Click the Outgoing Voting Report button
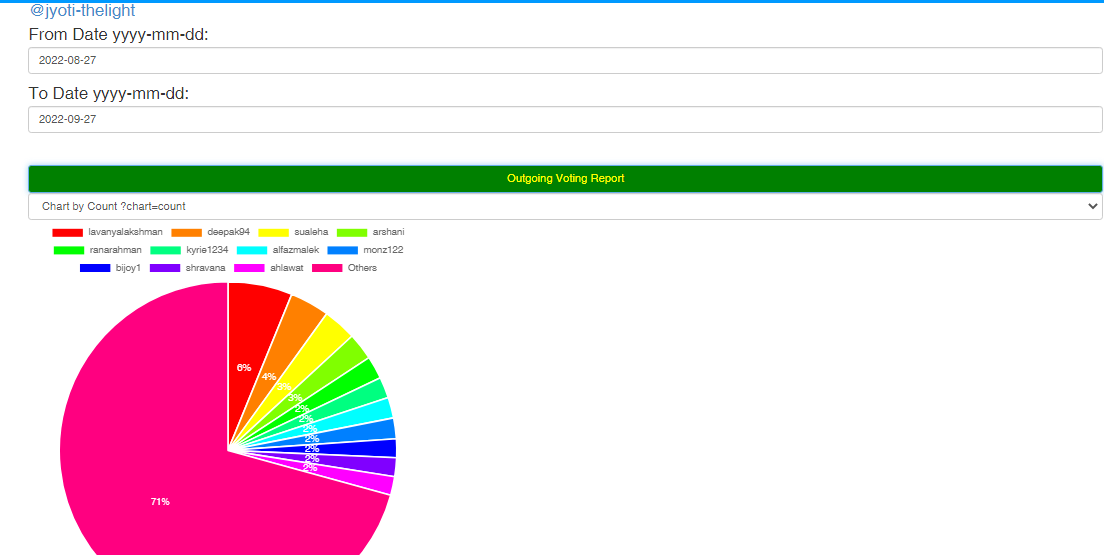 (565, 179)
